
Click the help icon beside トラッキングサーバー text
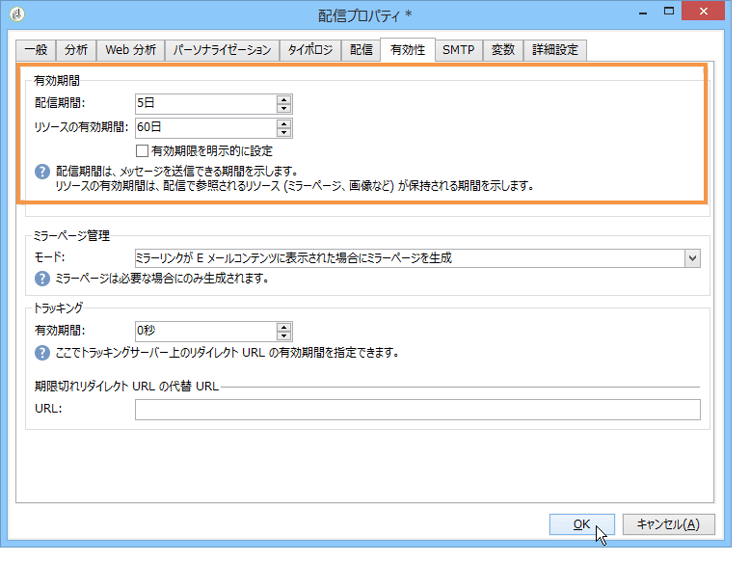click(43, 353)
